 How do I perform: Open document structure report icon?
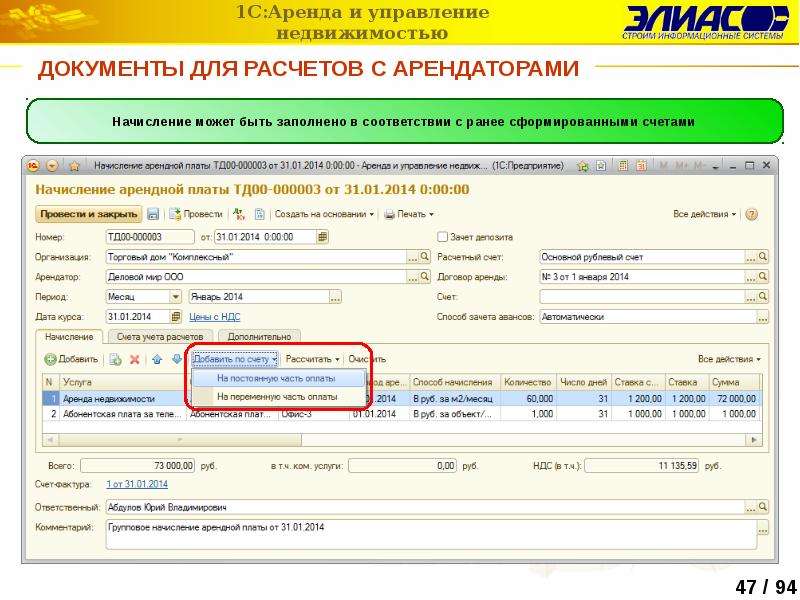[259, 214]
